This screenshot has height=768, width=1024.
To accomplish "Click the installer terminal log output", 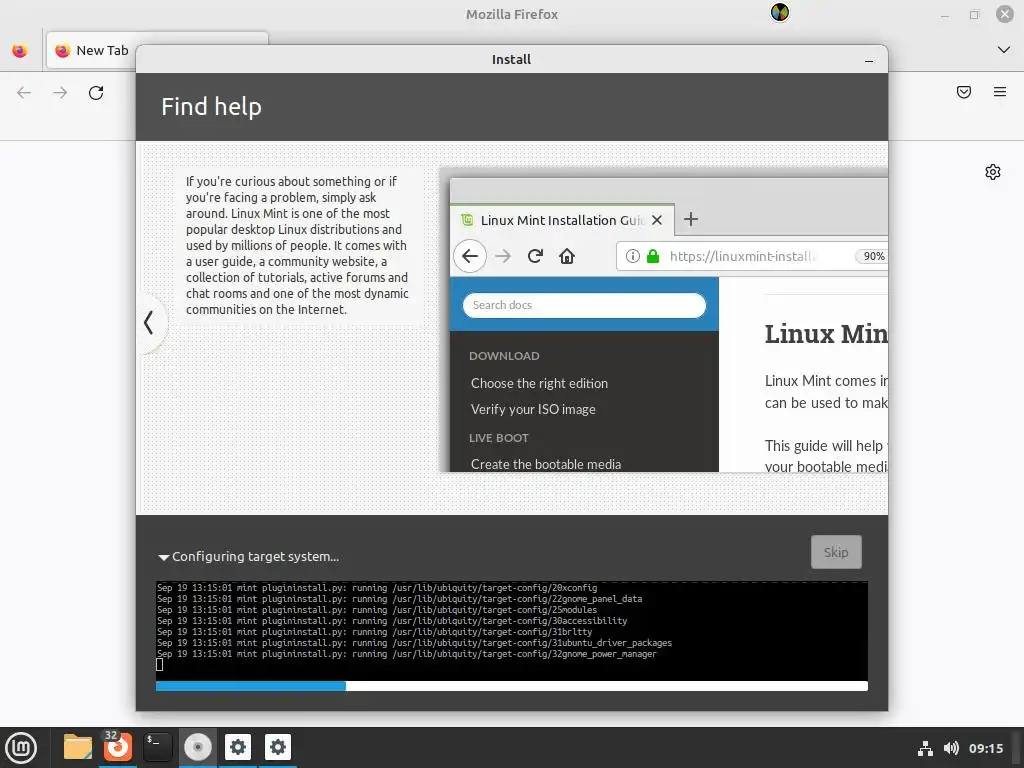I will (x=511, y=630).
